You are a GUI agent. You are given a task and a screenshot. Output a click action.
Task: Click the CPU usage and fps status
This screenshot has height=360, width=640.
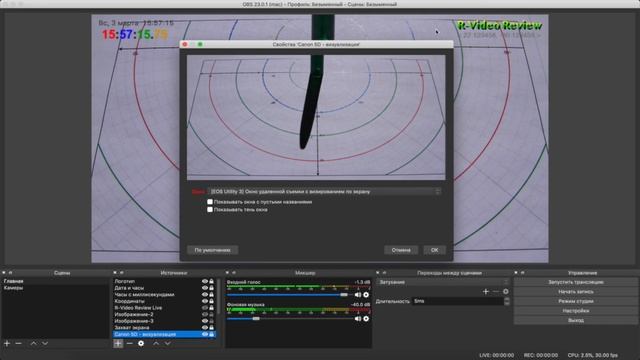click(592, 355)
